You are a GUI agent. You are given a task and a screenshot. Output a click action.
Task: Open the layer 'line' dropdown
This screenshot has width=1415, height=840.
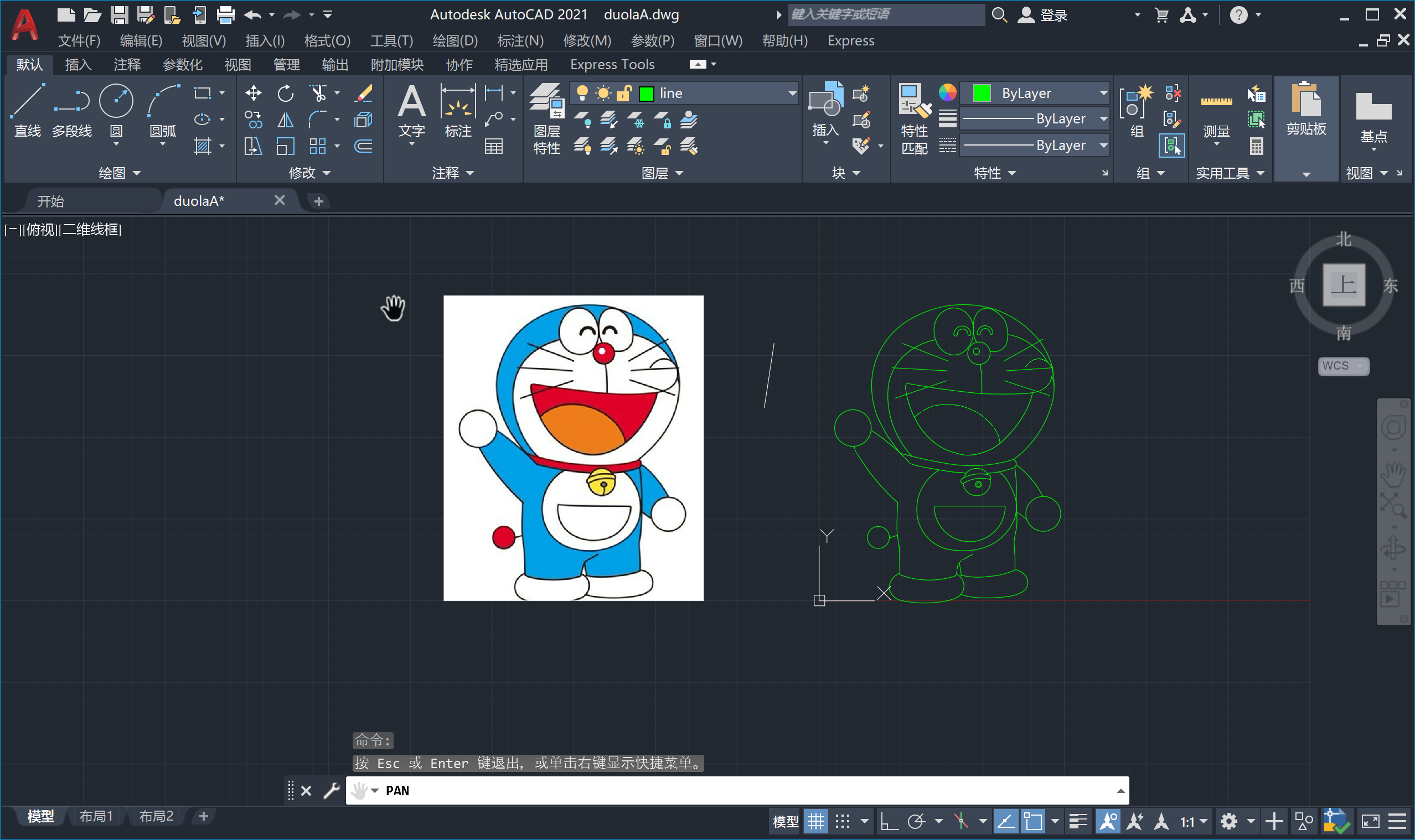(x=792, y=93)
